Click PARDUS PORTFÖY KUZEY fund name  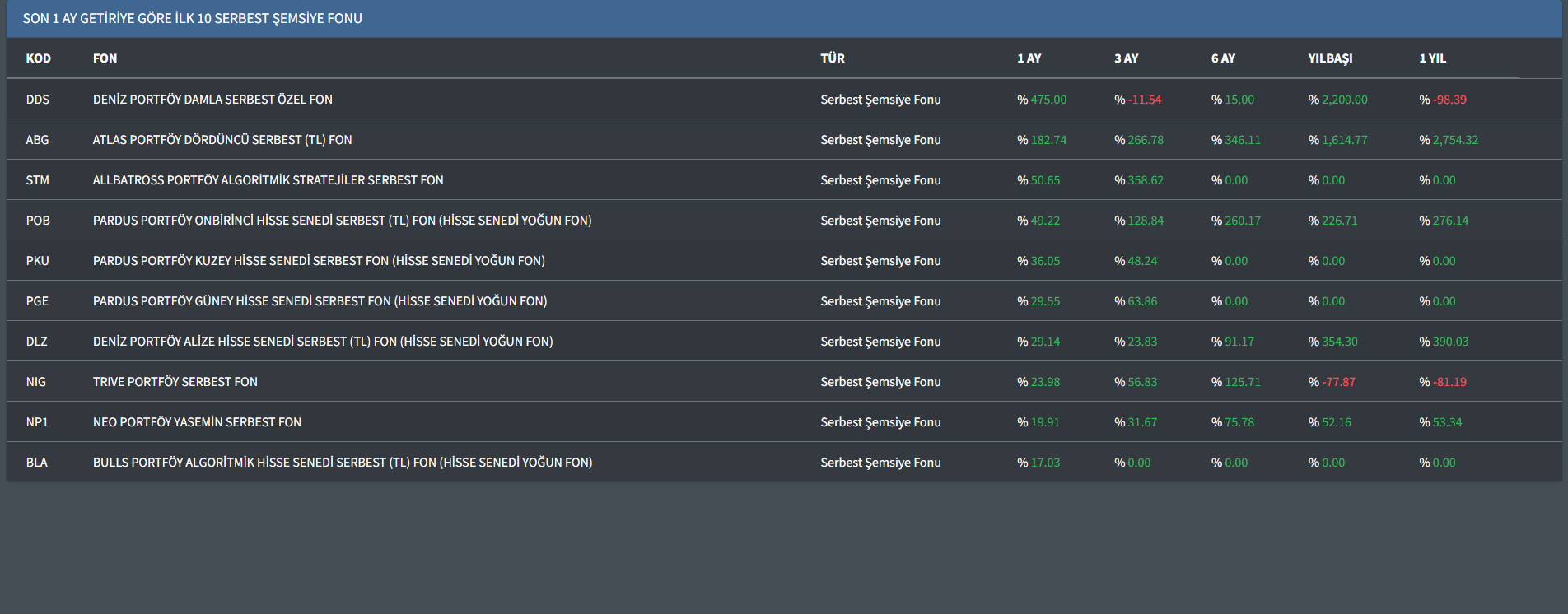click(319, 261)
